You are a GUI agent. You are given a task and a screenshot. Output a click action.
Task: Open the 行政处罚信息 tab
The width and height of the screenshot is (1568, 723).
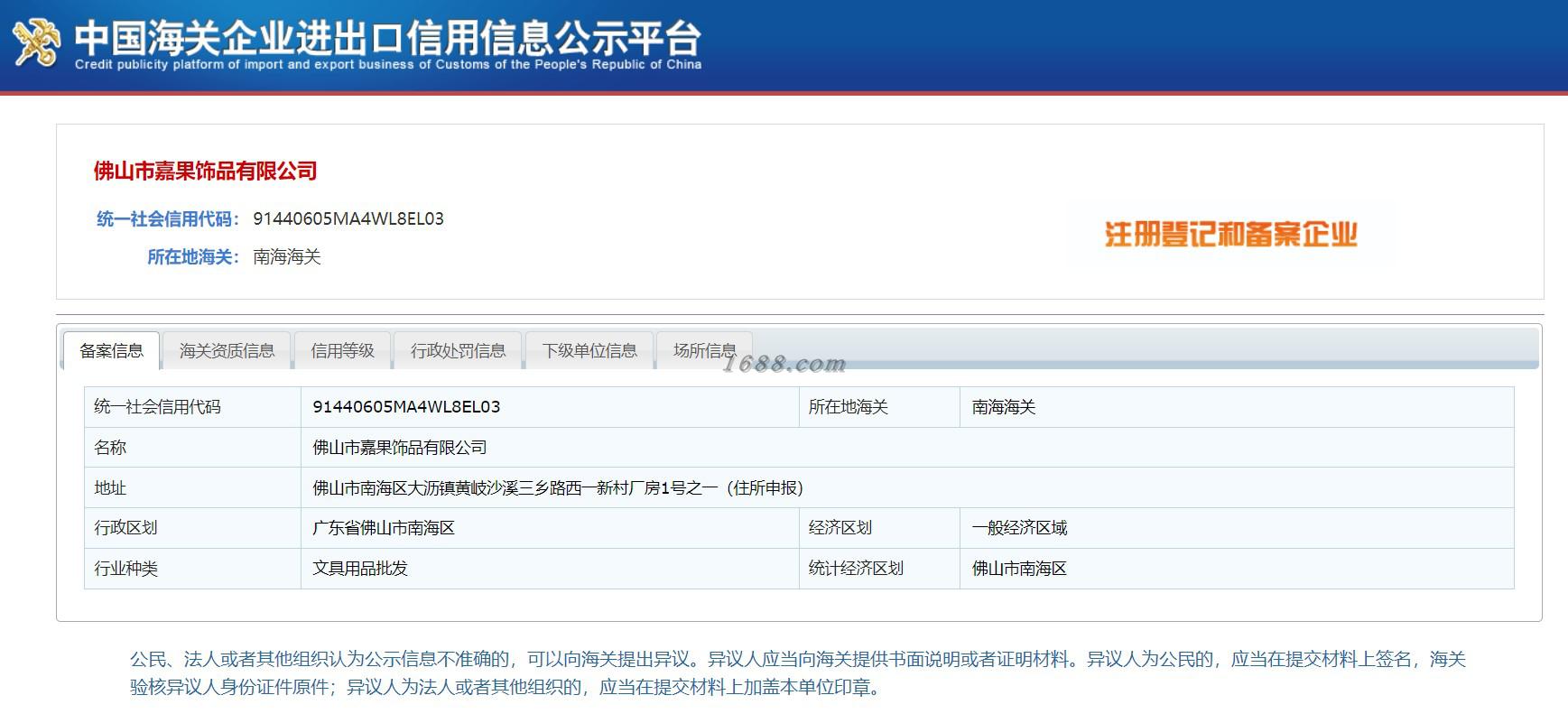coord(458,350)
